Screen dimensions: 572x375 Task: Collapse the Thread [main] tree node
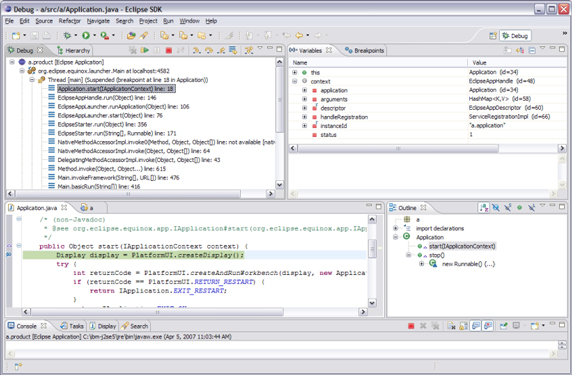32,80
